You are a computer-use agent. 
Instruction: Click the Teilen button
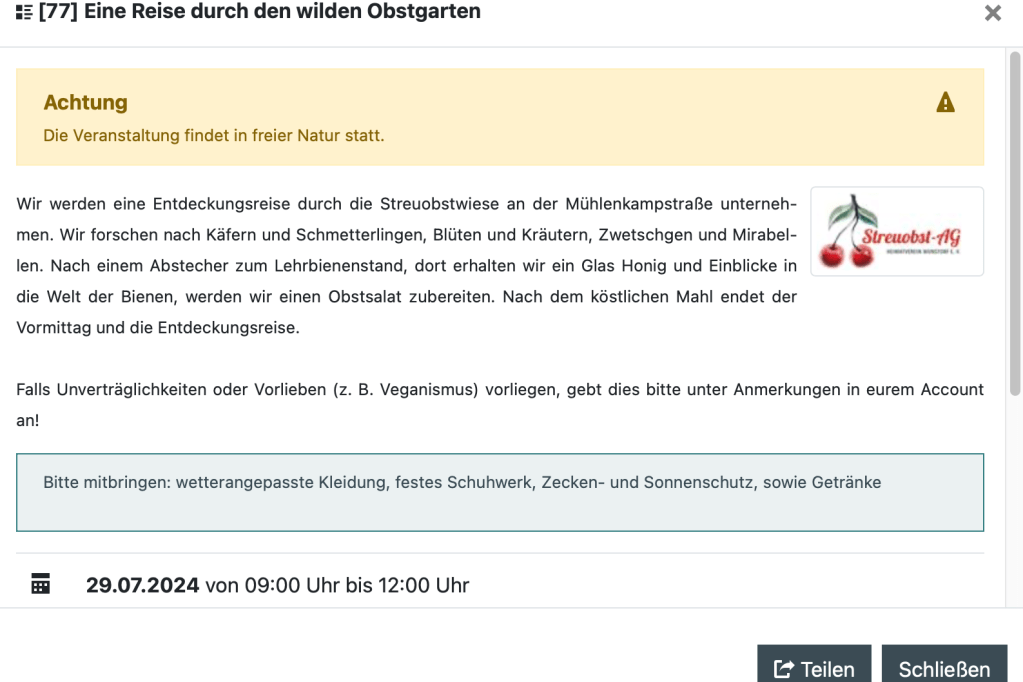point(814,668)
